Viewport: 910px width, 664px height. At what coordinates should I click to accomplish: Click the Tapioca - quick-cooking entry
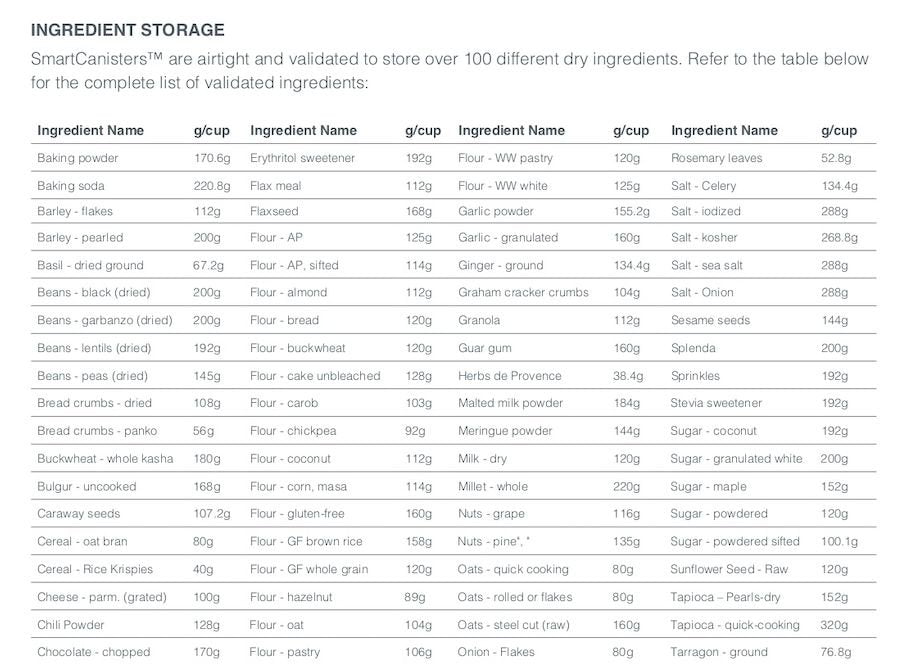tap(735, 624)
